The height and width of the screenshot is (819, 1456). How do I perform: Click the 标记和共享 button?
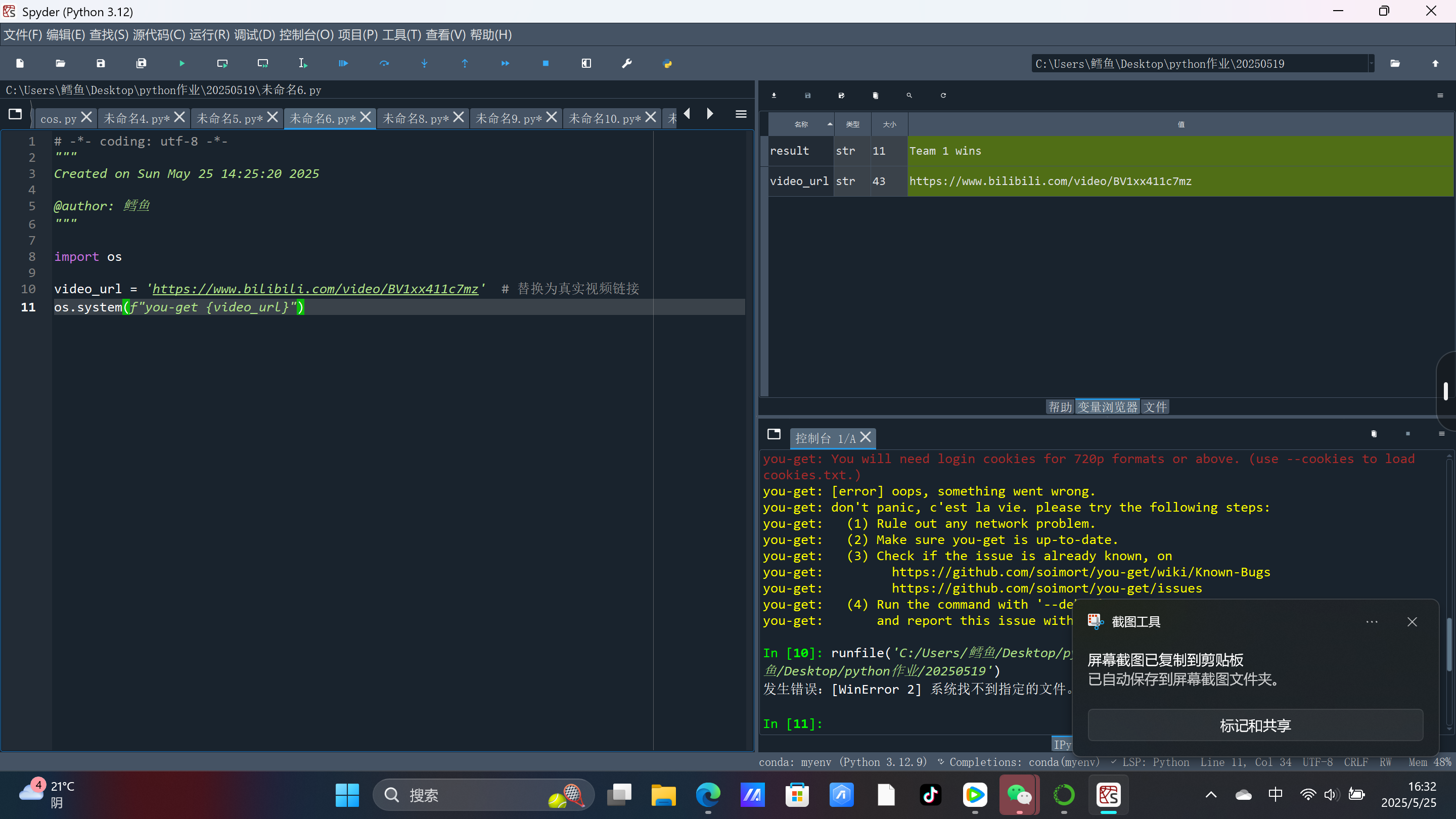[1255, 725]
